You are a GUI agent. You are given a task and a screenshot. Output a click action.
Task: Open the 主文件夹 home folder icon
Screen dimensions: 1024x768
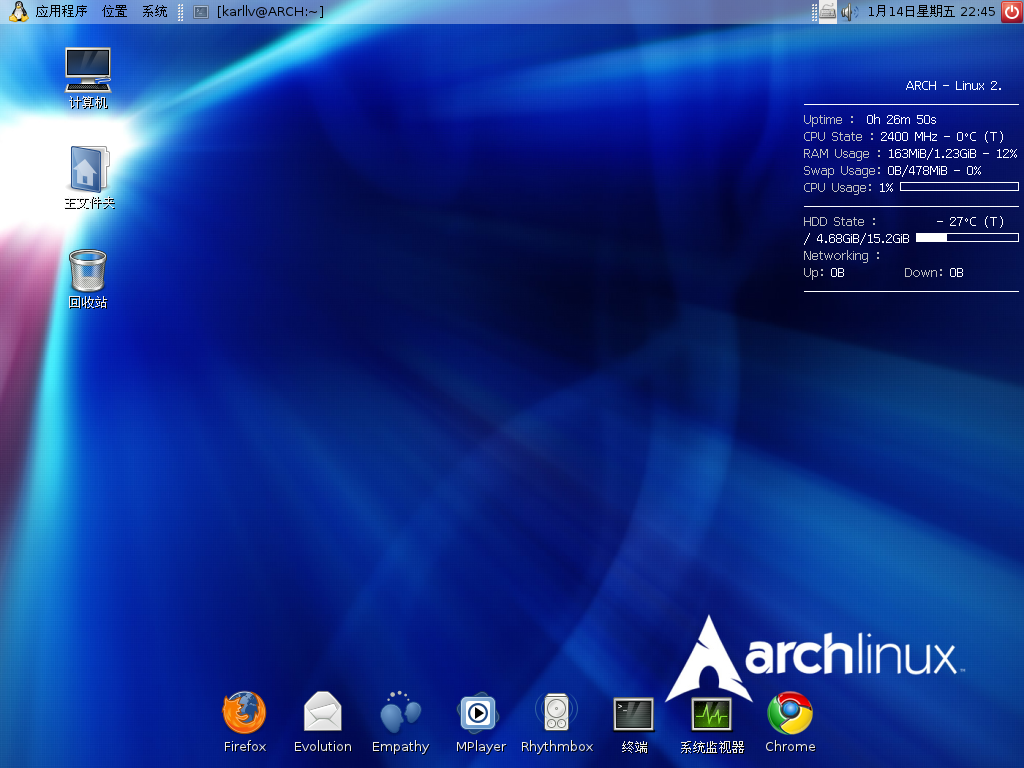[x=89, y=177]
